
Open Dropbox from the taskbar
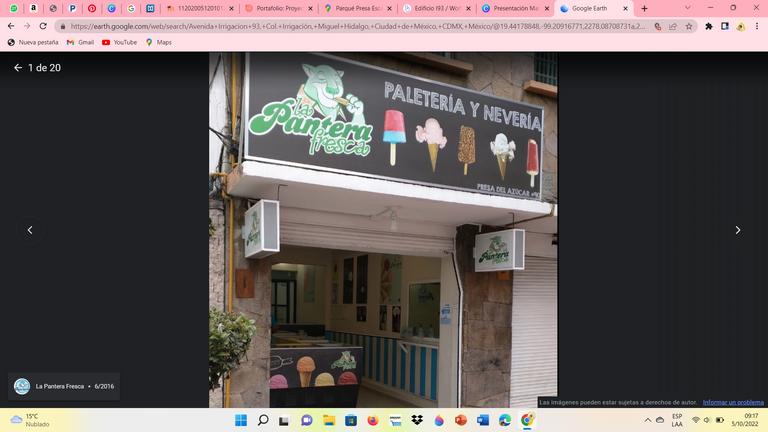click(417, 420)
